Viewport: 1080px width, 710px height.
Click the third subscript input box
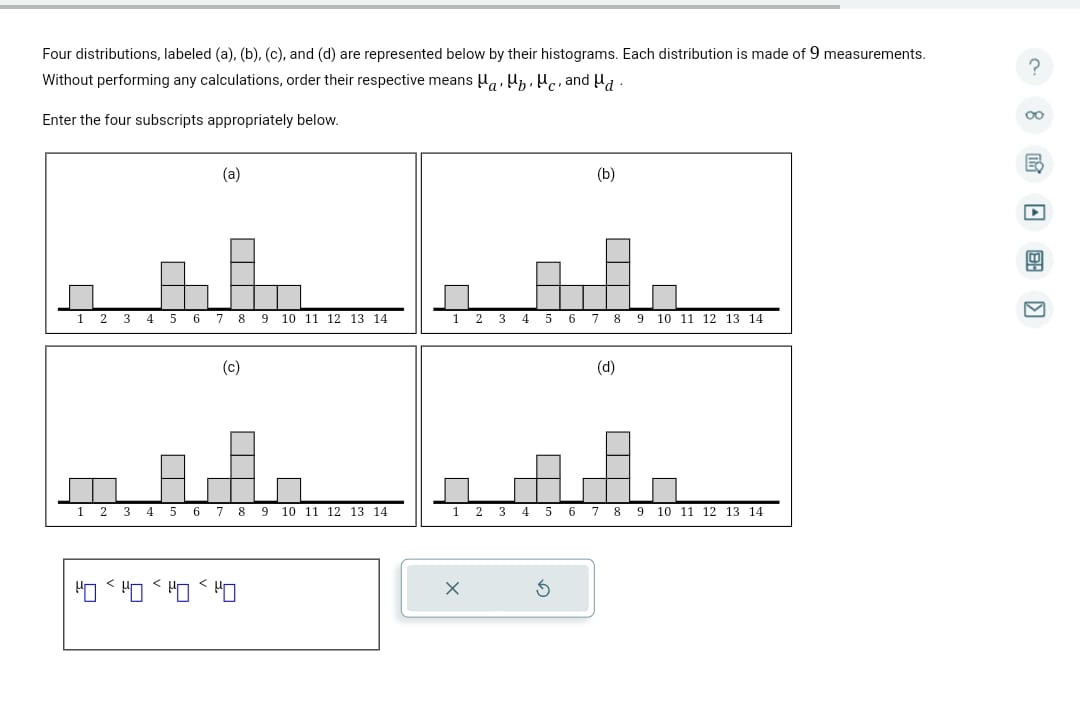pyautogui.click(x=181, y=592)
